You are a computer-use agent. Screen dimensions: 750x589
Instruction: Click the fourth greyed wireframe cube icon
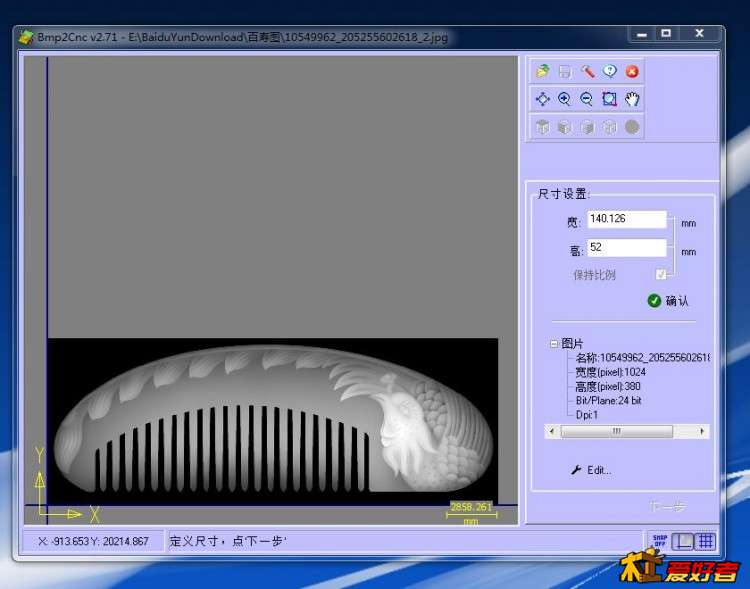tap(609, 127)
